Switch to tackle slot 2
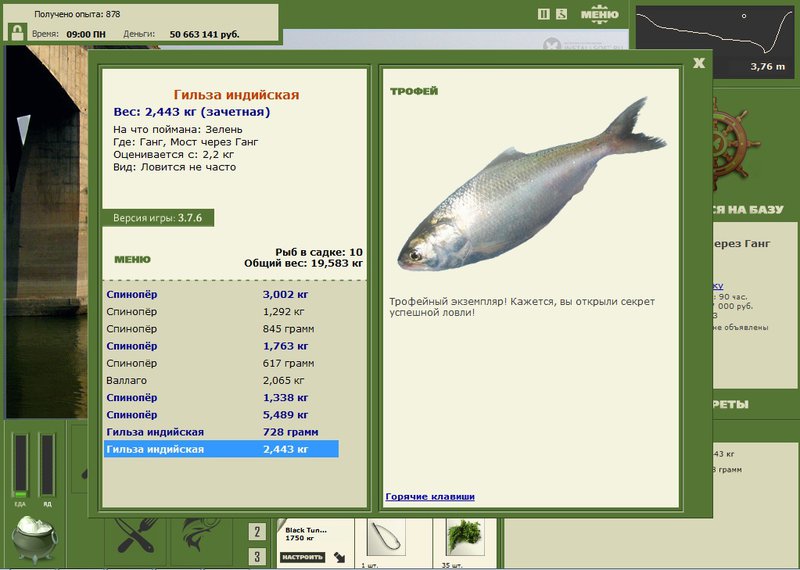 (x=257, y=532)
